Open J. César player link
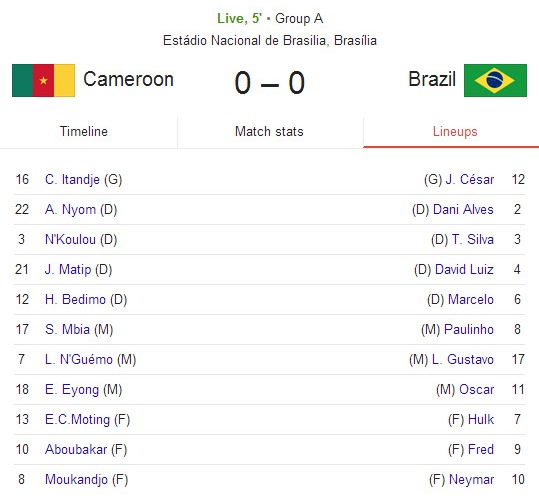 pyautogui.click(x=470, y=179)
